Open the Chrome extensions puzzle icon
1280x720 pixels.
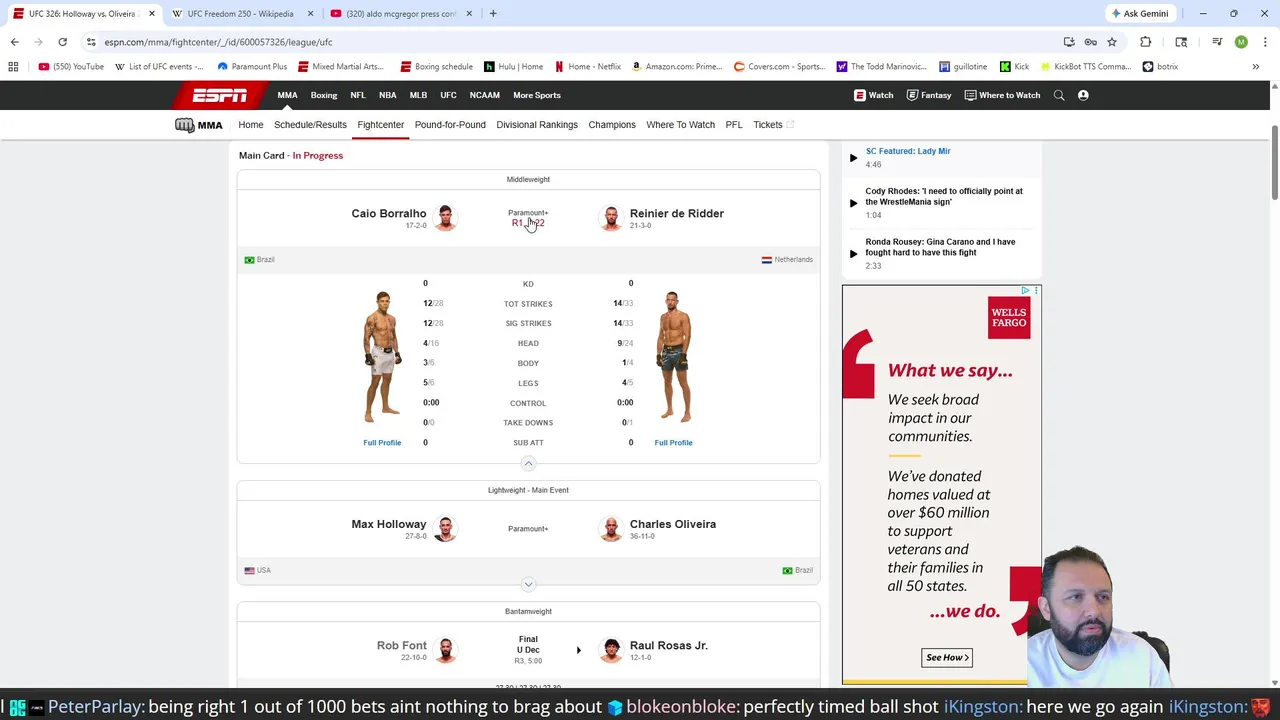pos(1146,42)
